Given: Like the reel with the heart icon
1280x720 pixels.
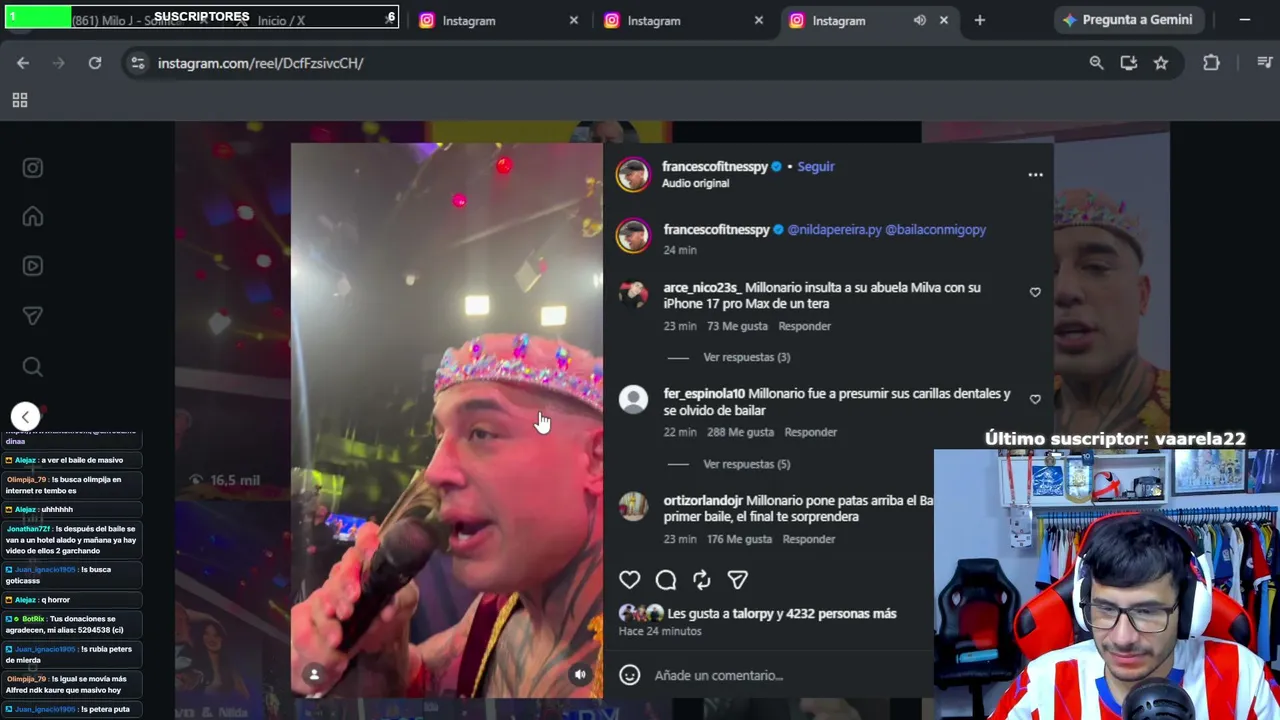Looking at the screenshot, I should 629,580.
